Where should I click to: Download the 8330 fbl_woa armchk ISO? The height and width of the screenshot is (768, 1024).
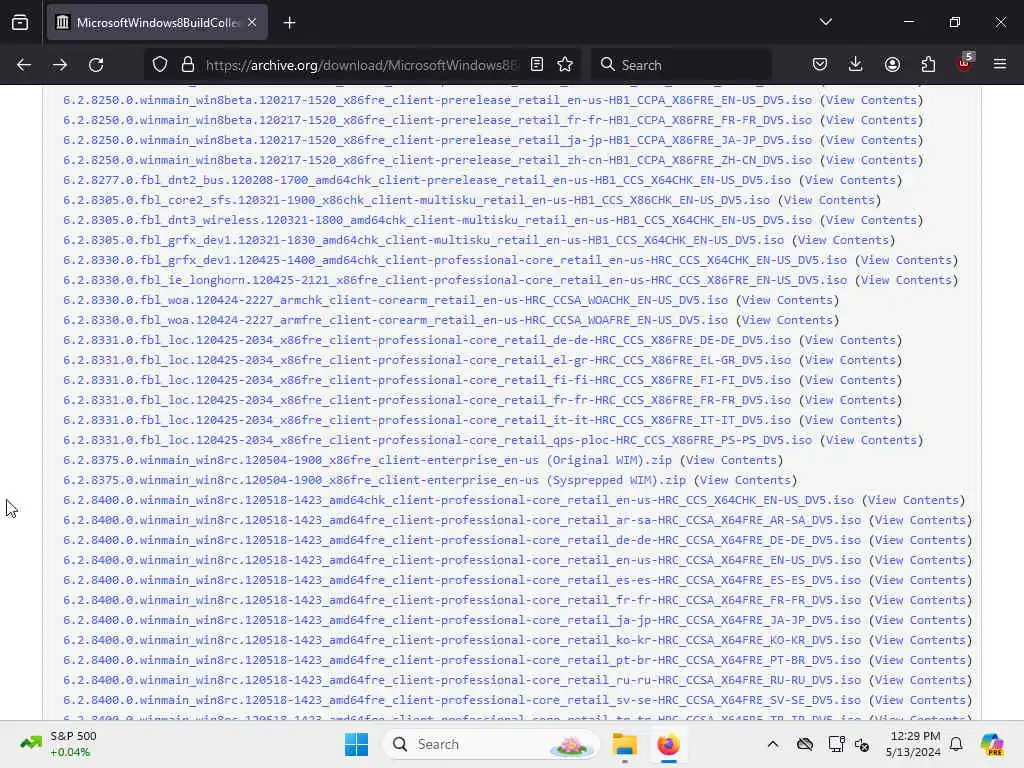coord(395,300)
